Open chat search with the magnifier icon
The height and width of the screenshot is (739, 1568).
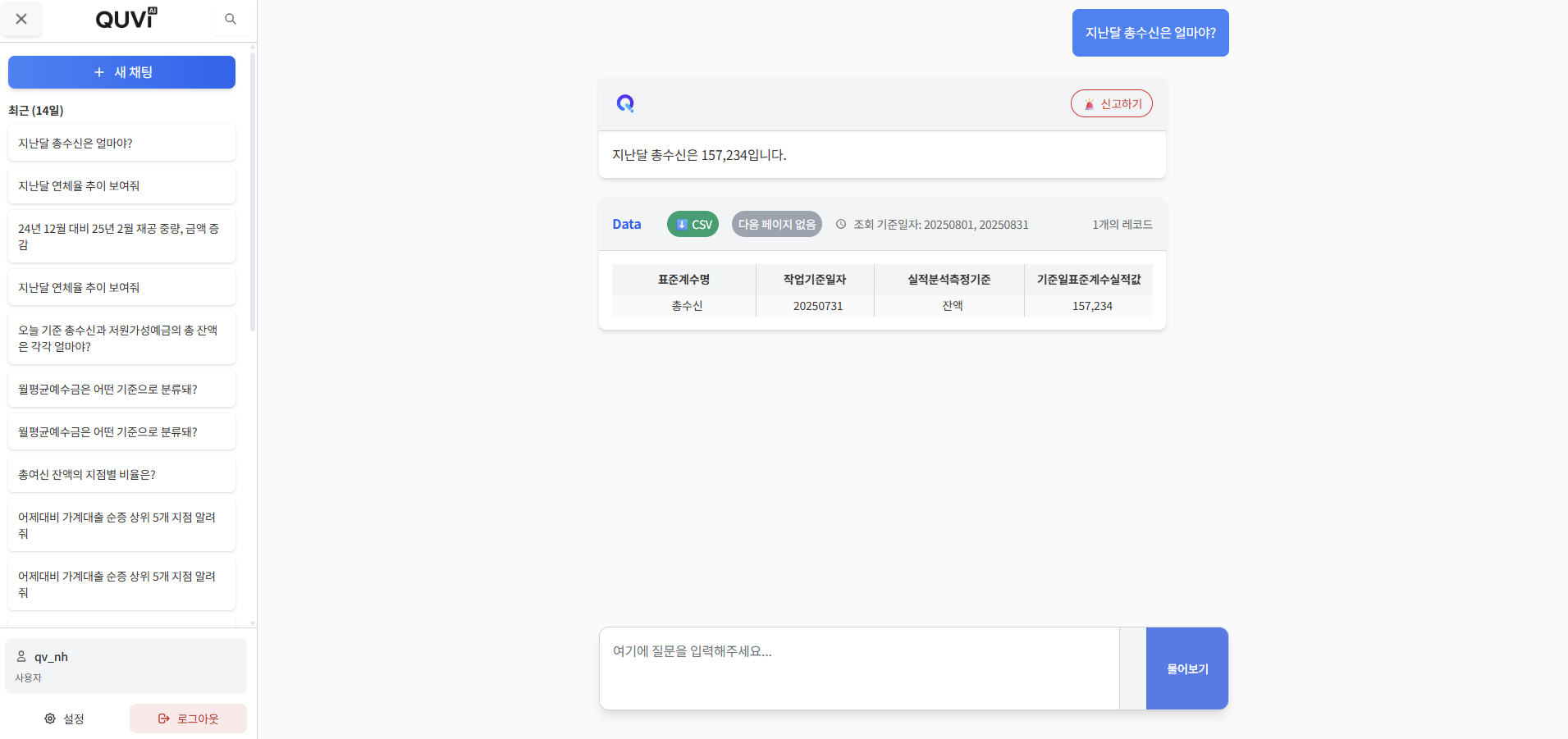click(x=231, y=19)
